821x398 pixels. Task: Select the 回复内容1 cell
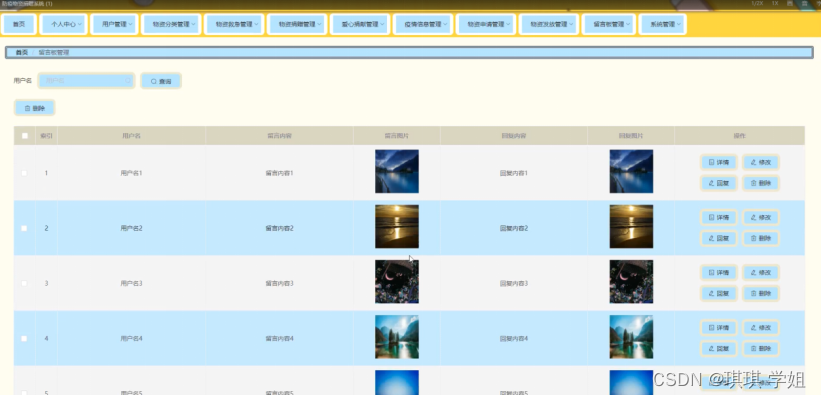514,173
